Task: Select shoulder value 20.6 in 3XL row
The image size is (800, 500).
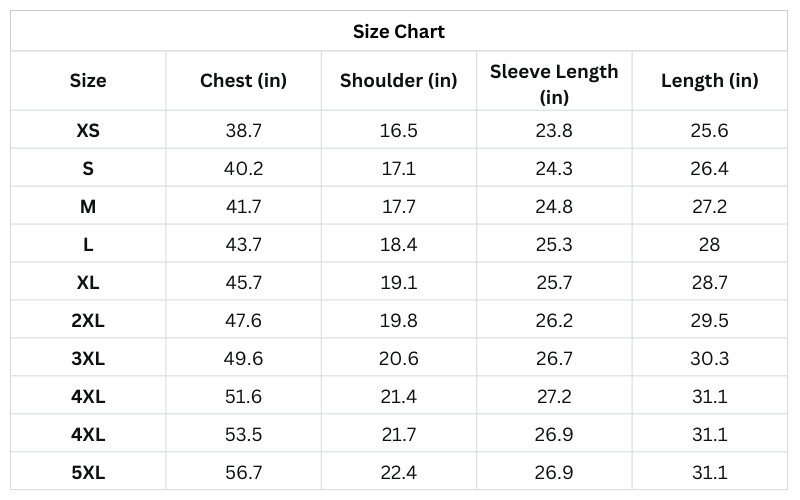Action: coord(398,358)
